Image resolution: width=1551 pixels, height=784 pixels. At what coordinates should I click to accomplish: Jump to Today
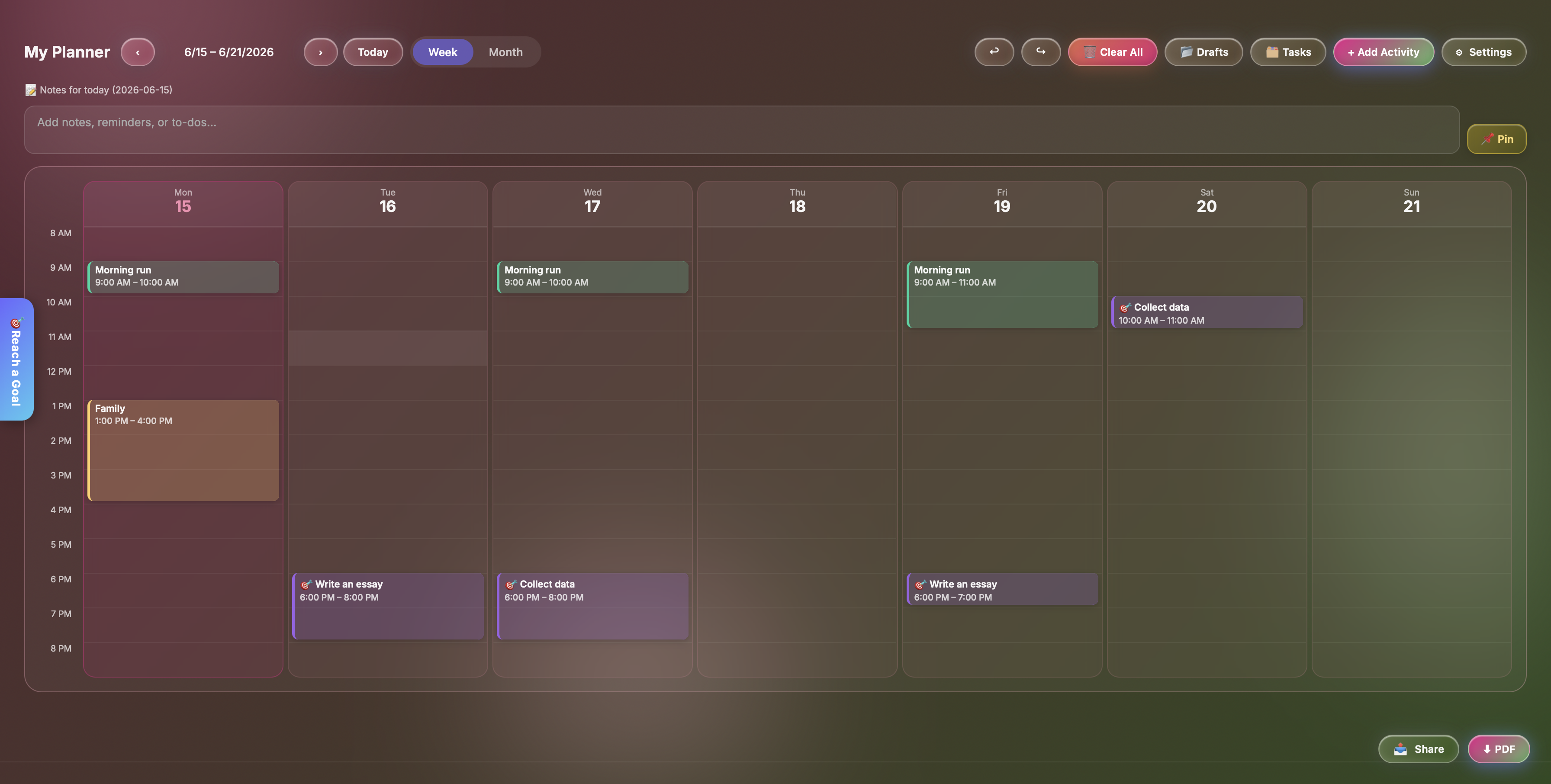(x=373, y=52)
